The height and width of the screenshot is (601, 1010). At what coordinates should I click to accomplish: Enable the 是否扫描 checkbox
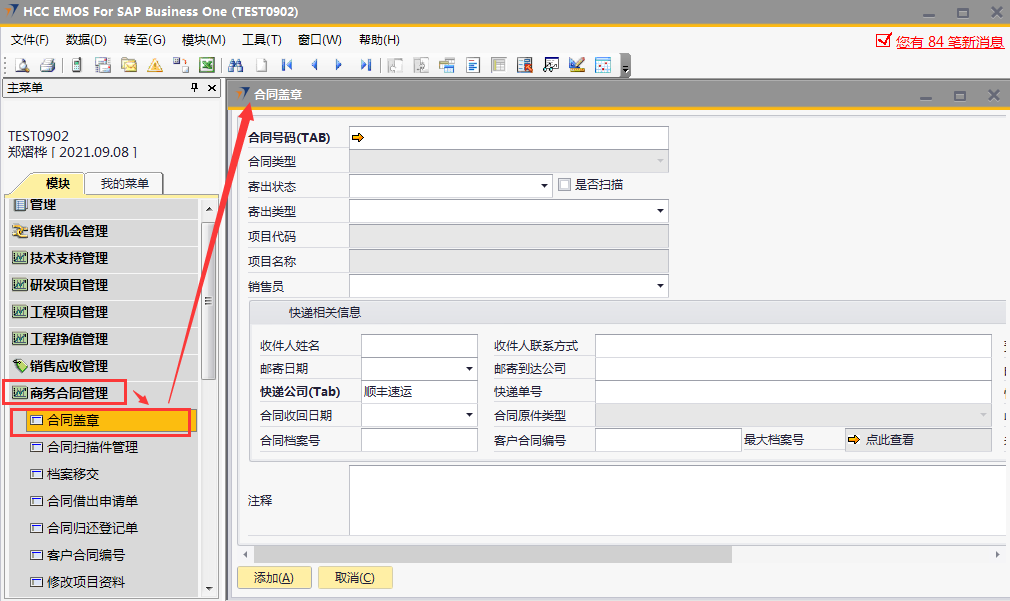click(565, 185)
